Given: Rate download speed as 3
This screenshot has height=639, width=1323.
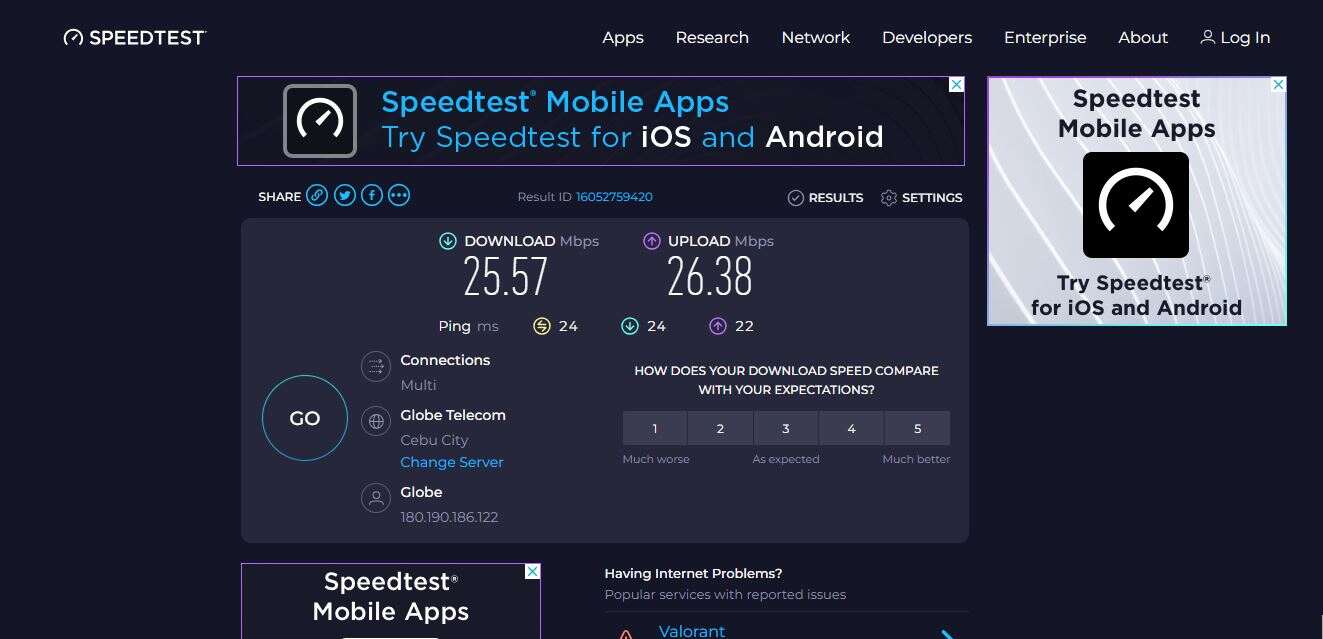Looking at the screenshot, I should point(786,428).
